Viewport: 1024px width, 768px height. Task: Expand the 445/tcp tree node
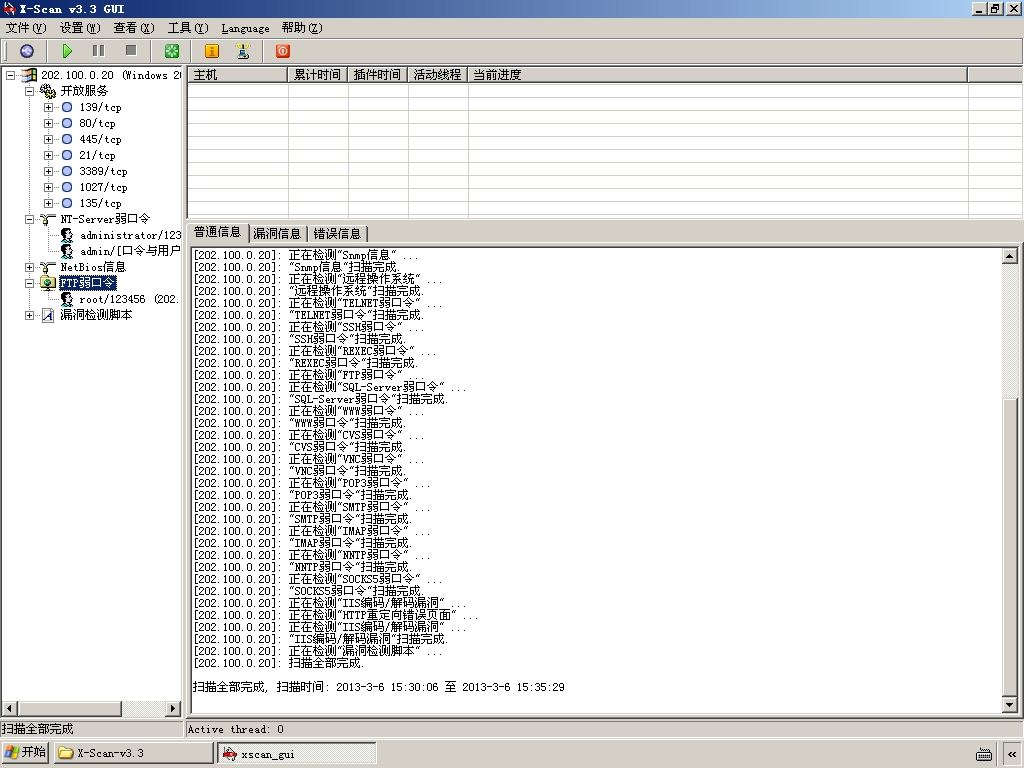pos(48,139)
